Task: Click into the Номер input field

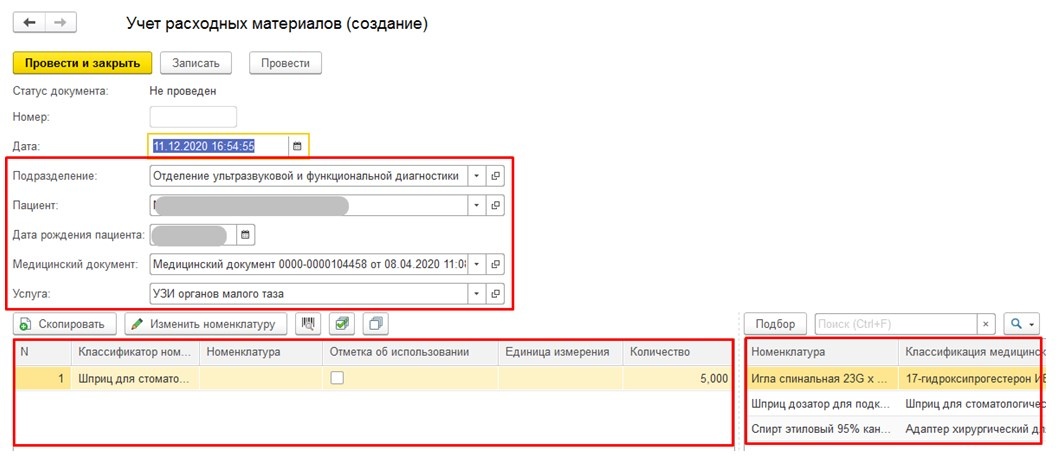Action: pyautogui.click(x=193, y=117)
